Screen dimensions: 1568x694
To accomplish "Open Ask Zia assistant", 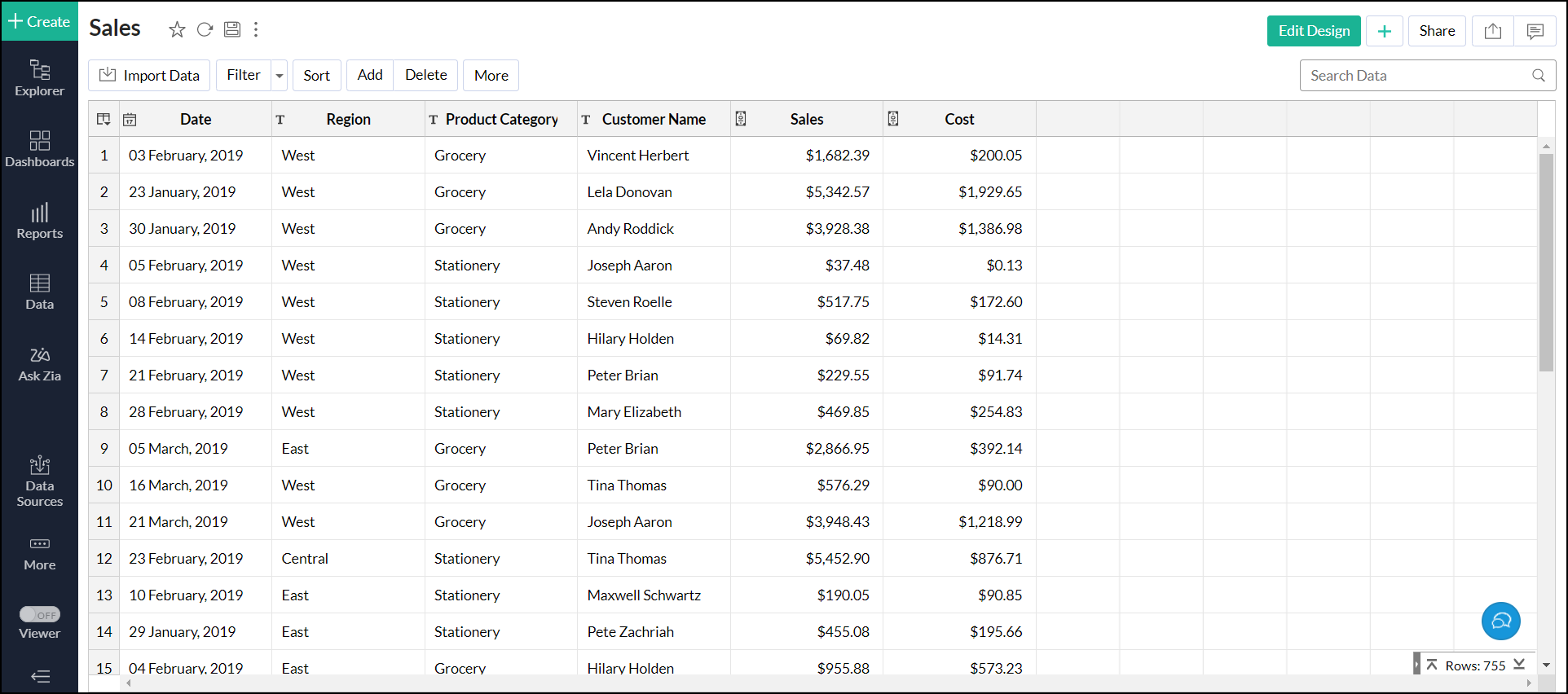I will pyautogui.click(x=40, y=363).
